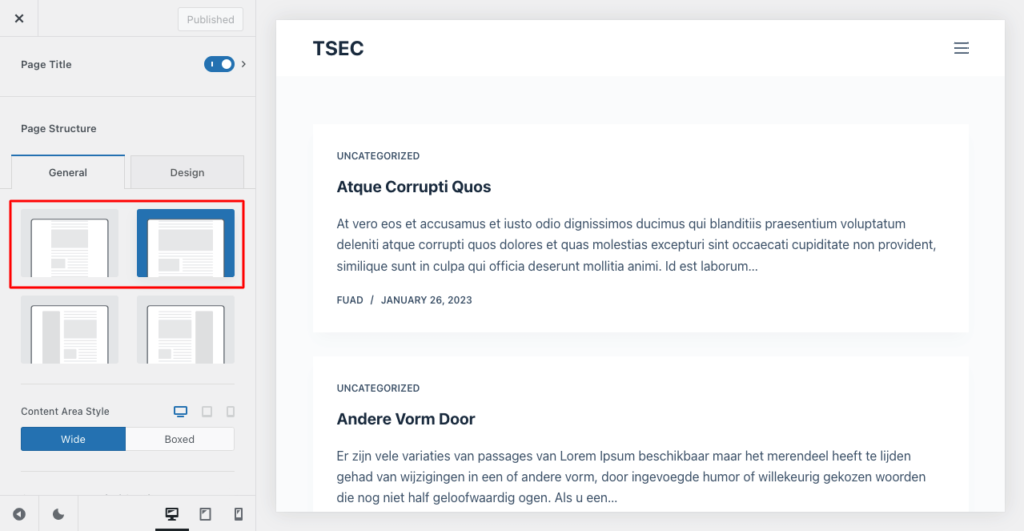1024x531 pixels.
Task: Switch preview to tablet in footer
Action: tap(205, 514)
